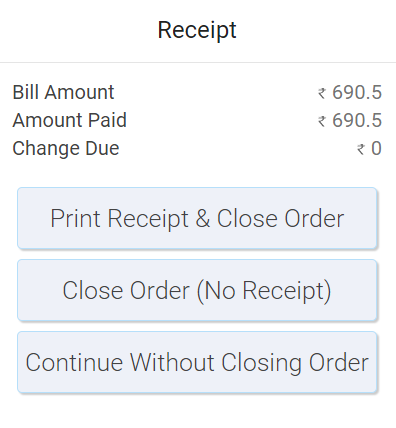Viewport: 396px width, 428px height.
Task: Click the Change Due label
Action: tap(66, 148)
